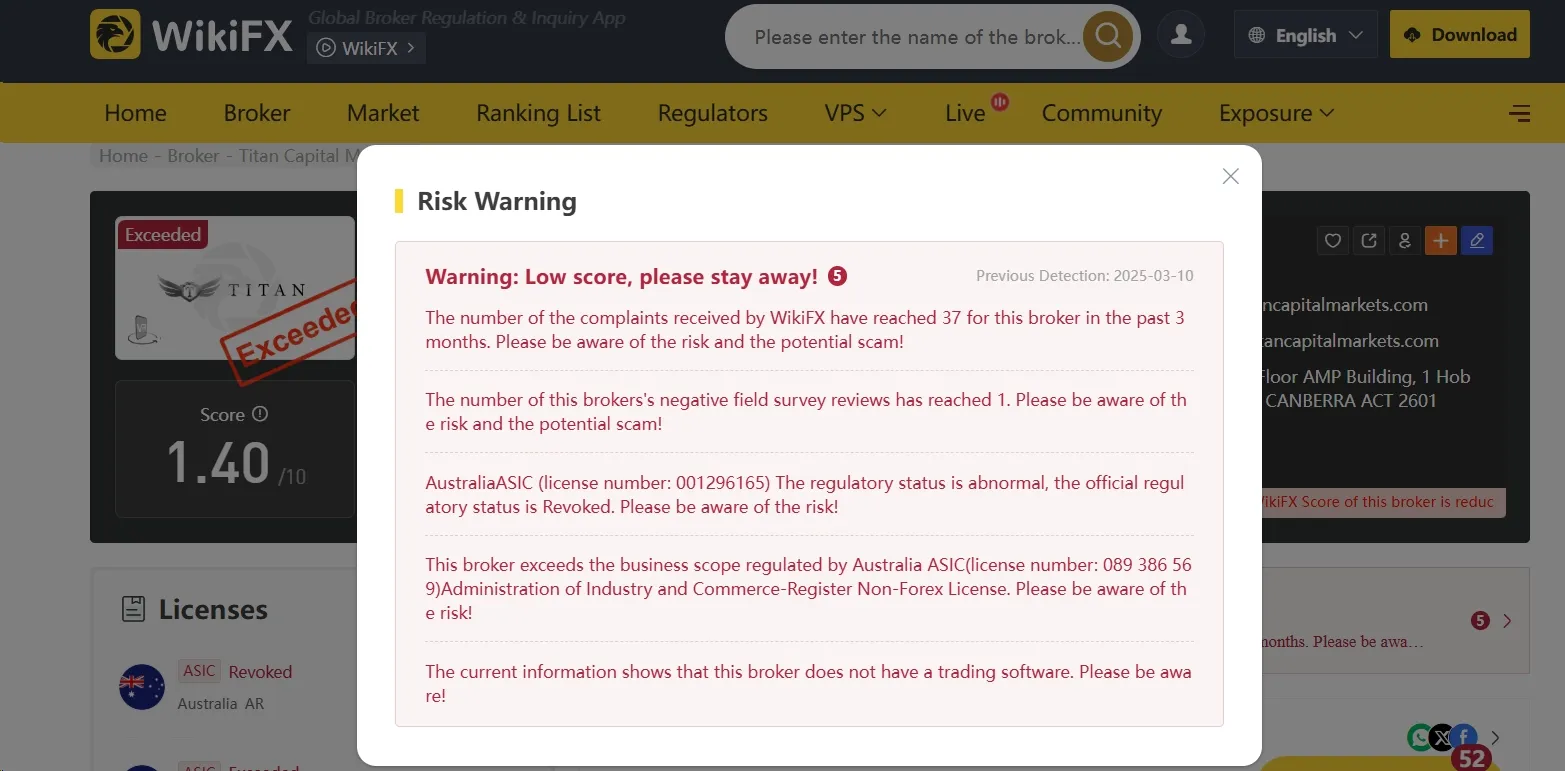Click the Score info icon
Viewport: 1565px width, 771px height.
click(x=260, y=414)
